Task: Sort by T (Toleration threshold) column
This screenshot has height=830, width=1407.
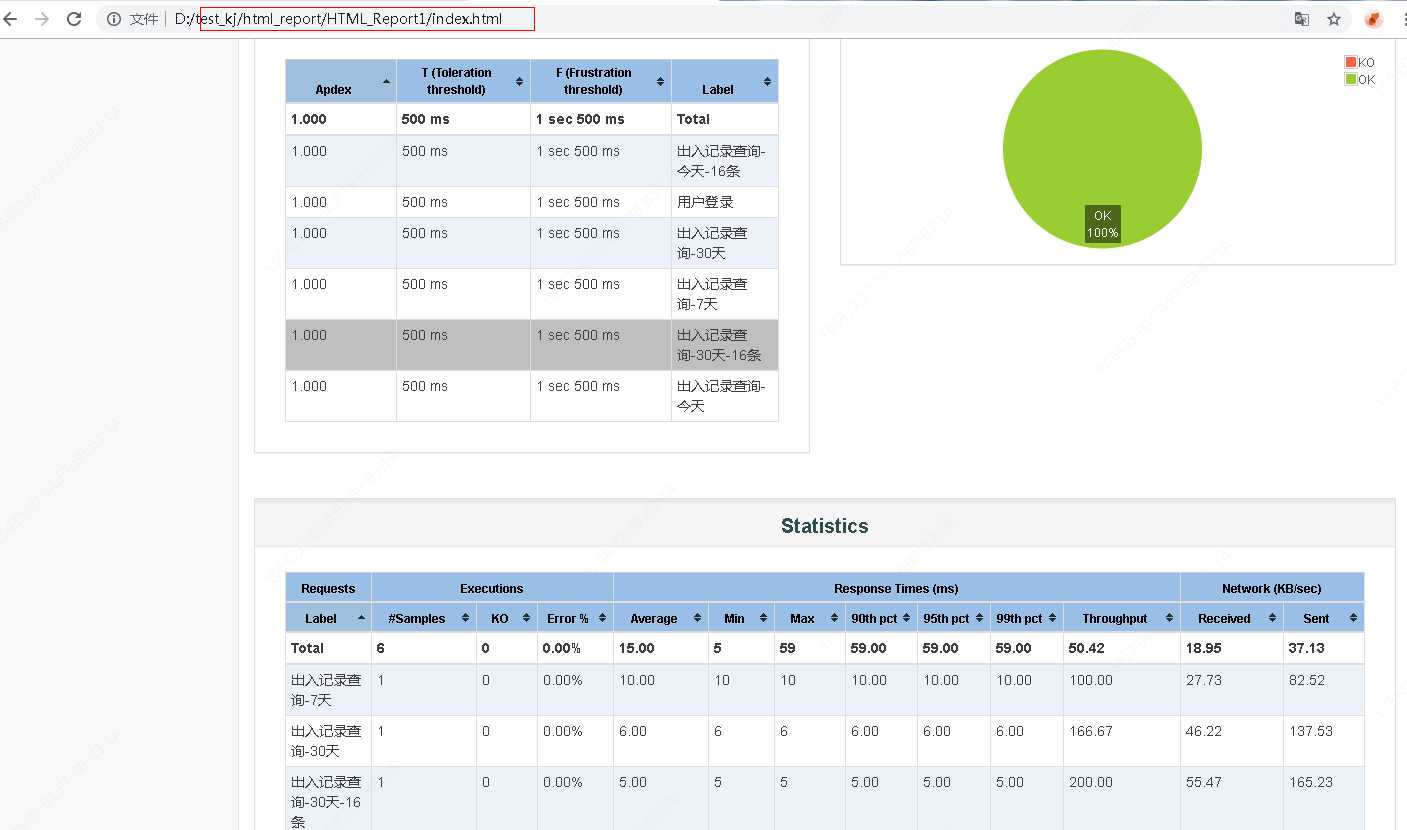Action: coord(463,81)
